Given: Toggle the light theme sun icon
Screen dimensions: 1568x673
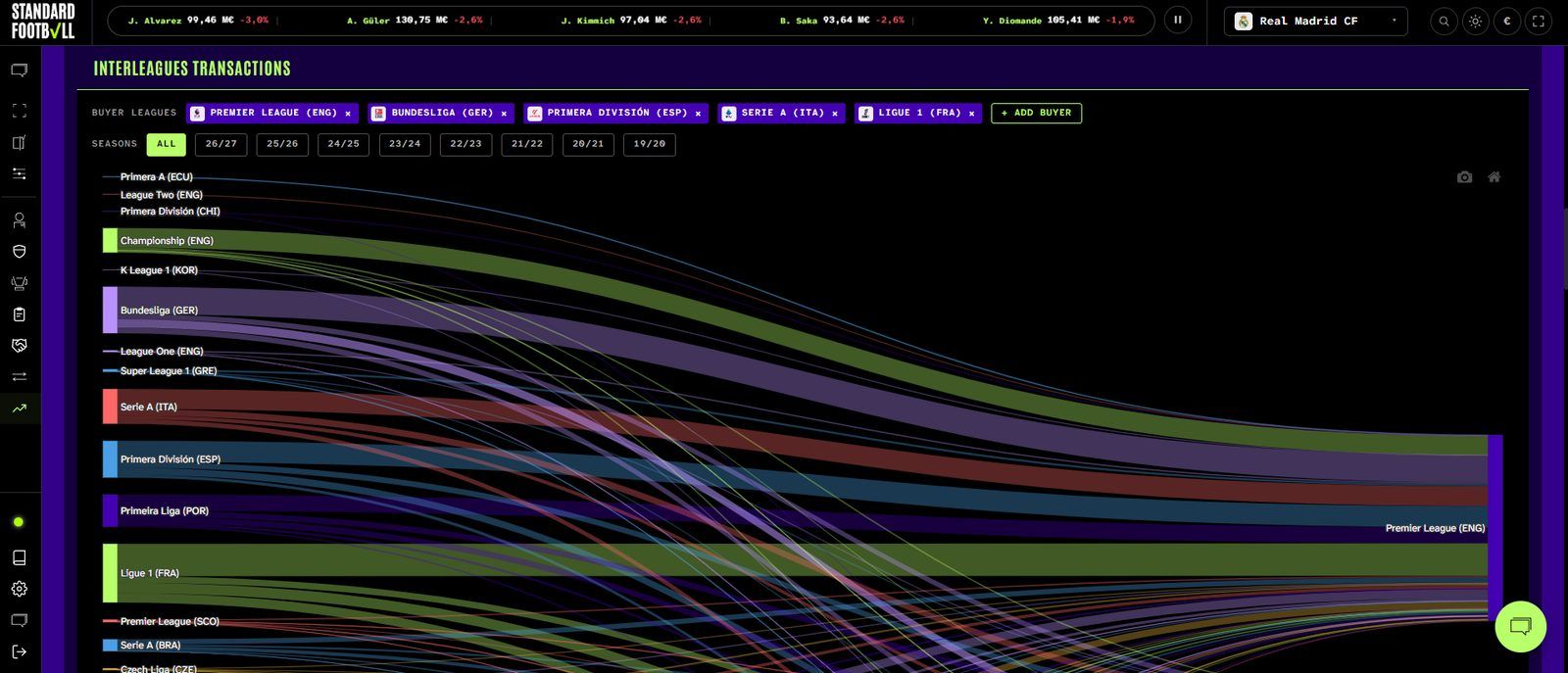Looking at the screenshot, I should pyautogui.click(x=1475, y=21).
